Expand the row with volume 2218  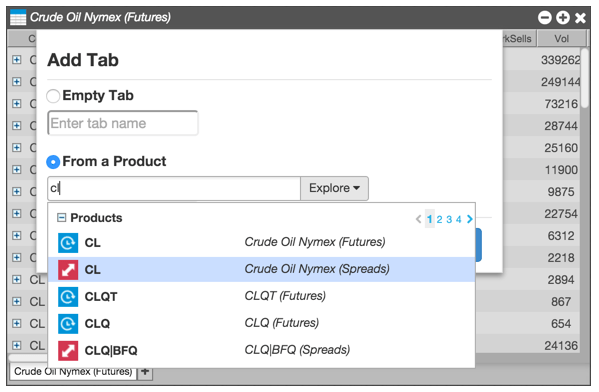[x=16, y=258]
